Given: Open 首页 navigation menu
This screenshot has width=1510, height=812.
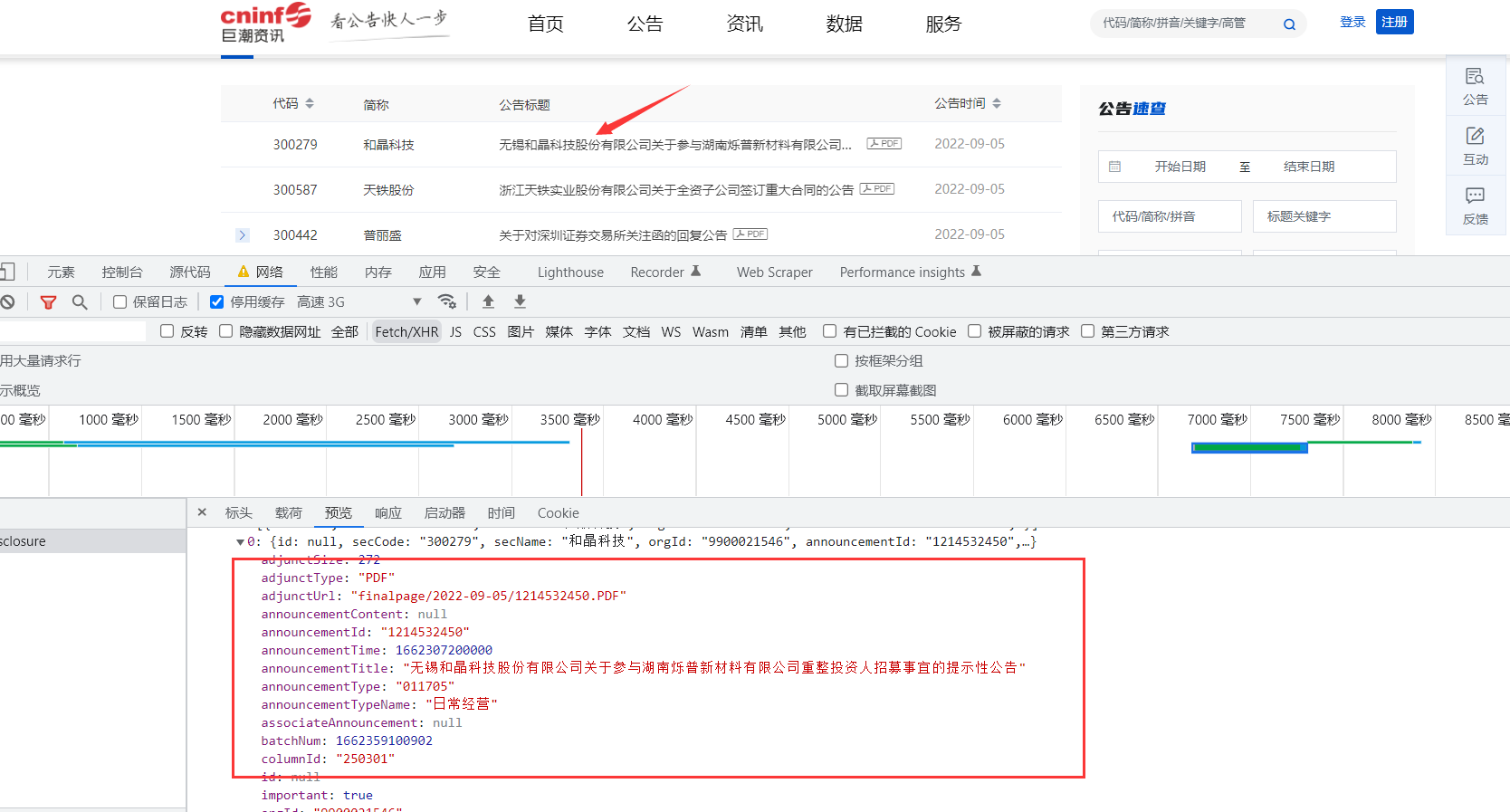Looking at the screenshot, I should click(545, 24).
